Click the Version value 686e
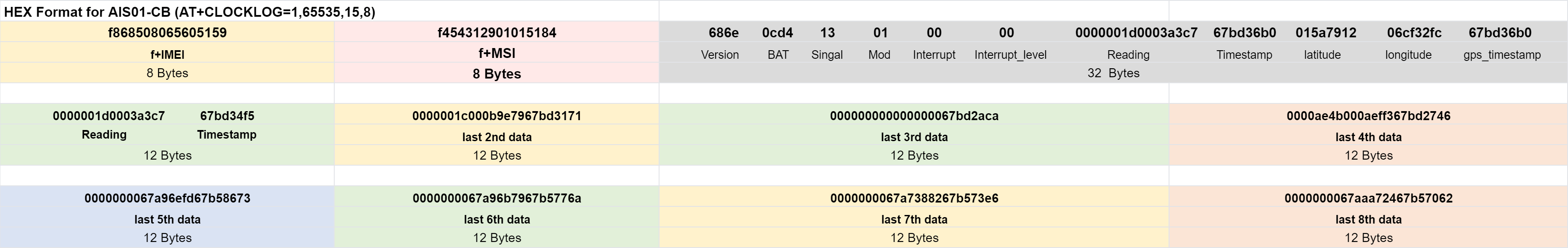 click(x=724, y=33)
